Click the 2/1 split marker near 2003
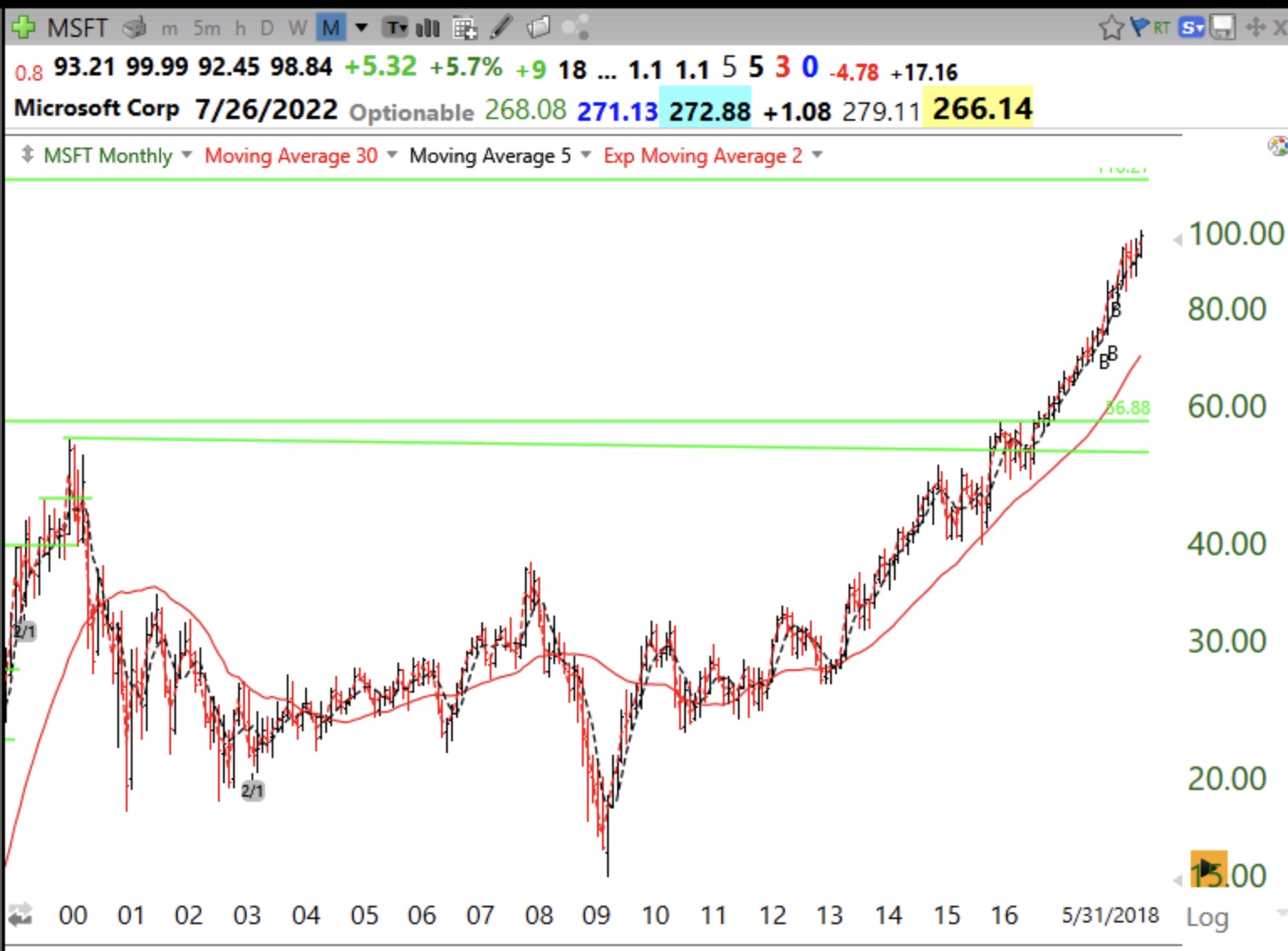Screen dimensions: 1288x951 pyautogui.click(x=252, y=790)
